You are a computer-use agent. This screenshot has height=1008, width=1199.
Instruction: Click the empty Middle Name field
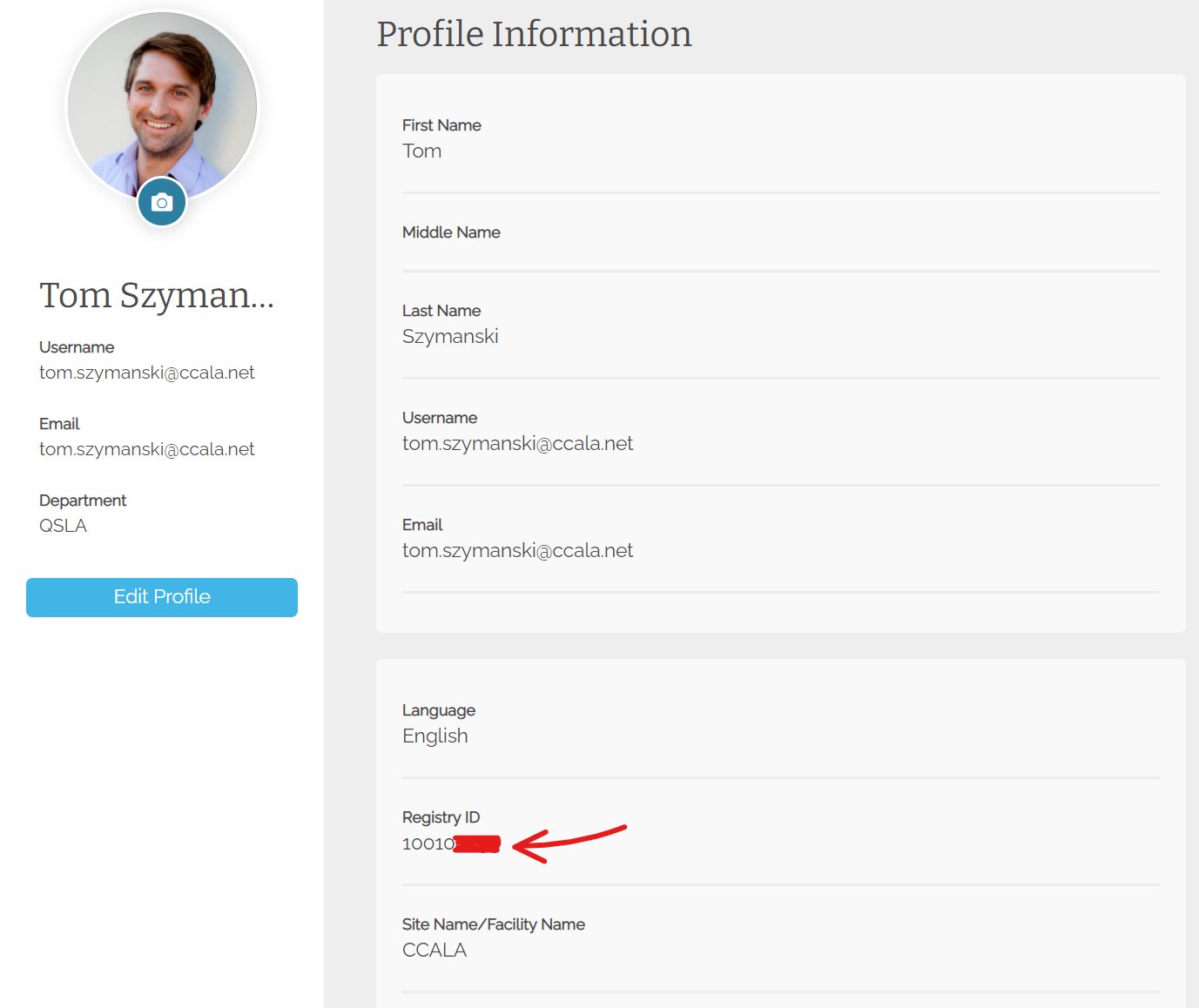tap(780, 252)
